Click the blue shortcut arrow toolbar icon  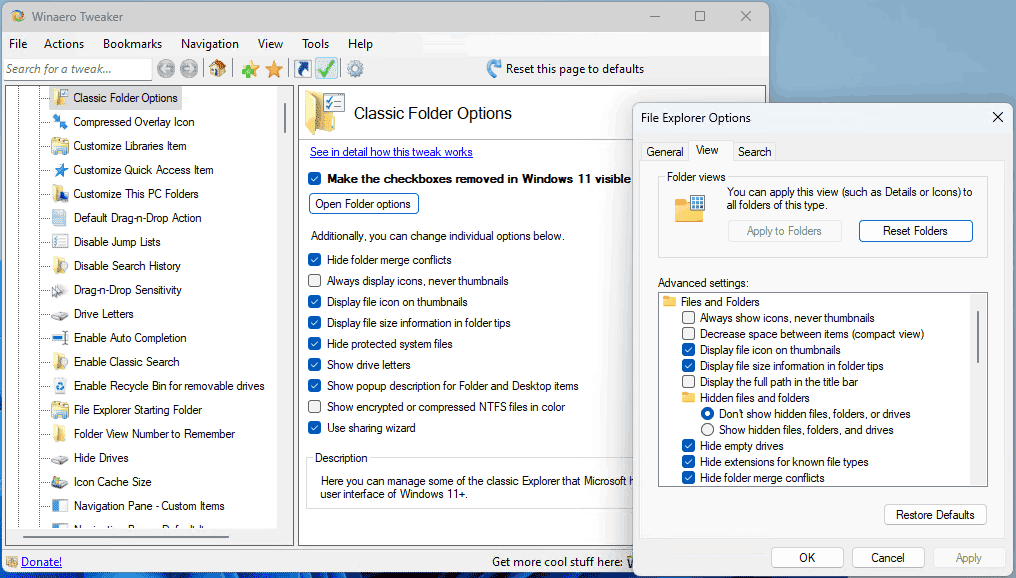303,68
